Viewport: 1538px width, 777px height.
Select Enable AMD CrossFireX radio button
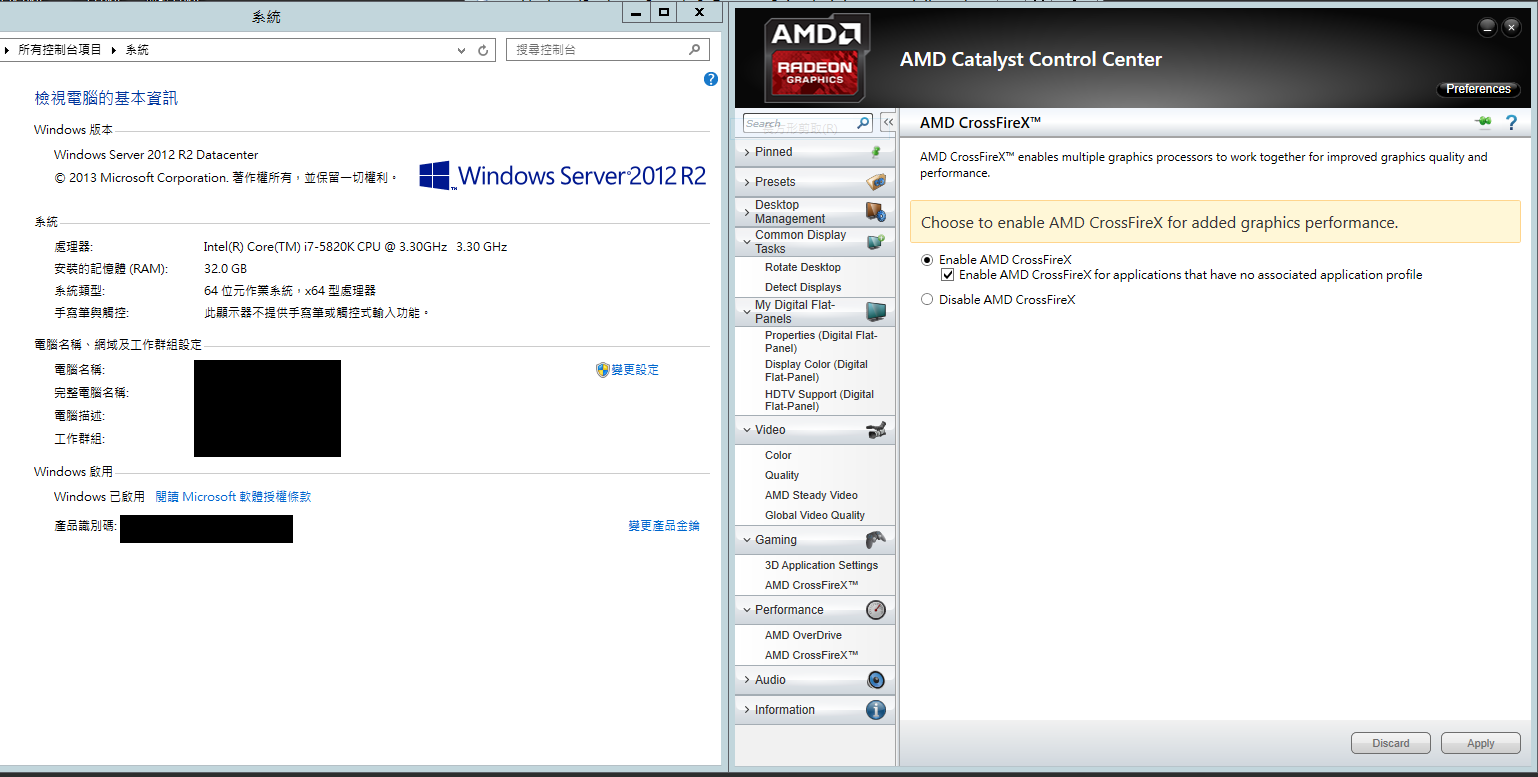(927, 260)
